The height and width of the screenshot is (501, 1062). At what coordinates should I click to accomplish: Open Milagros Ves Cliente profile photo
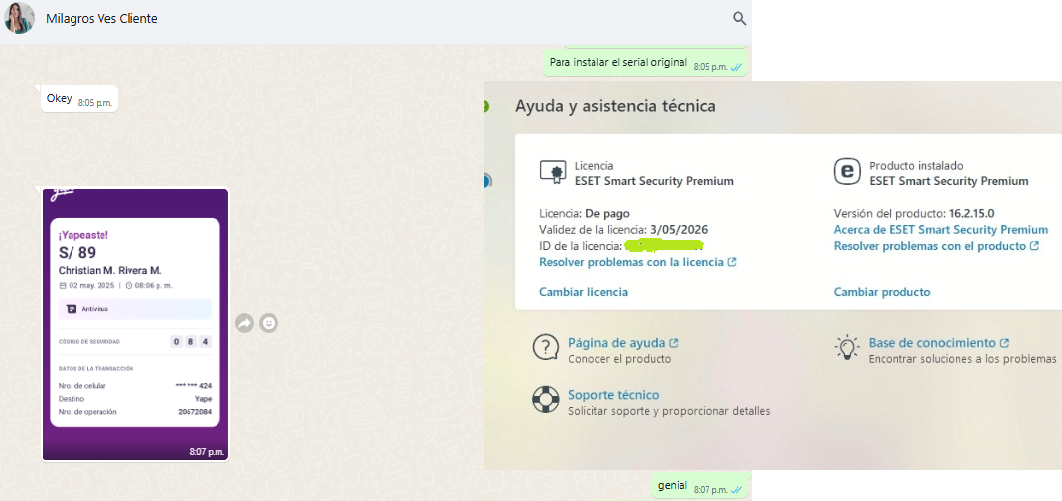pos(19,18)
